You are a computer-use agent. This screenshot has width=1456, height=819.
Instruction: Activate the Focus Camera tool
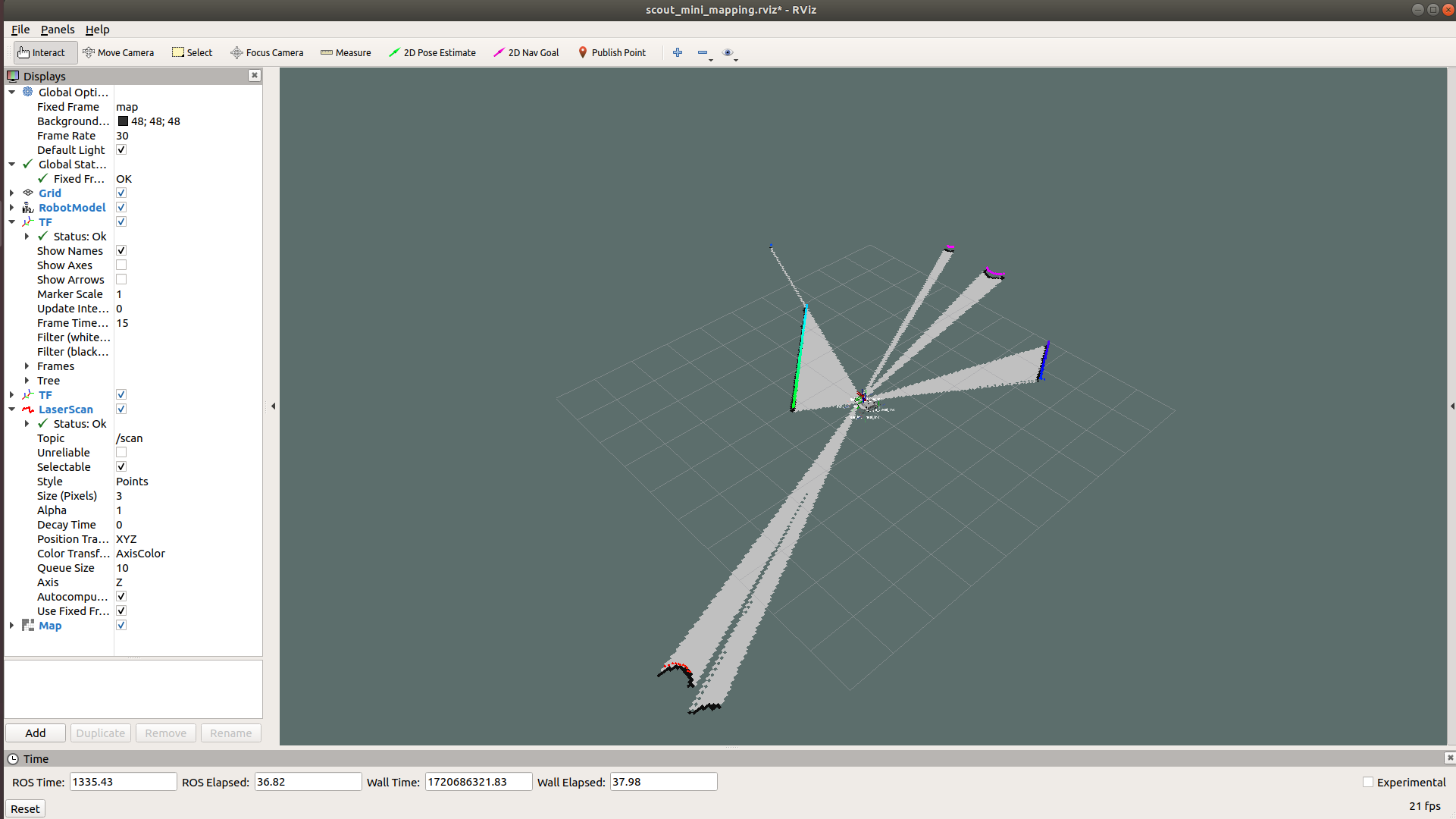pos(267,52)
